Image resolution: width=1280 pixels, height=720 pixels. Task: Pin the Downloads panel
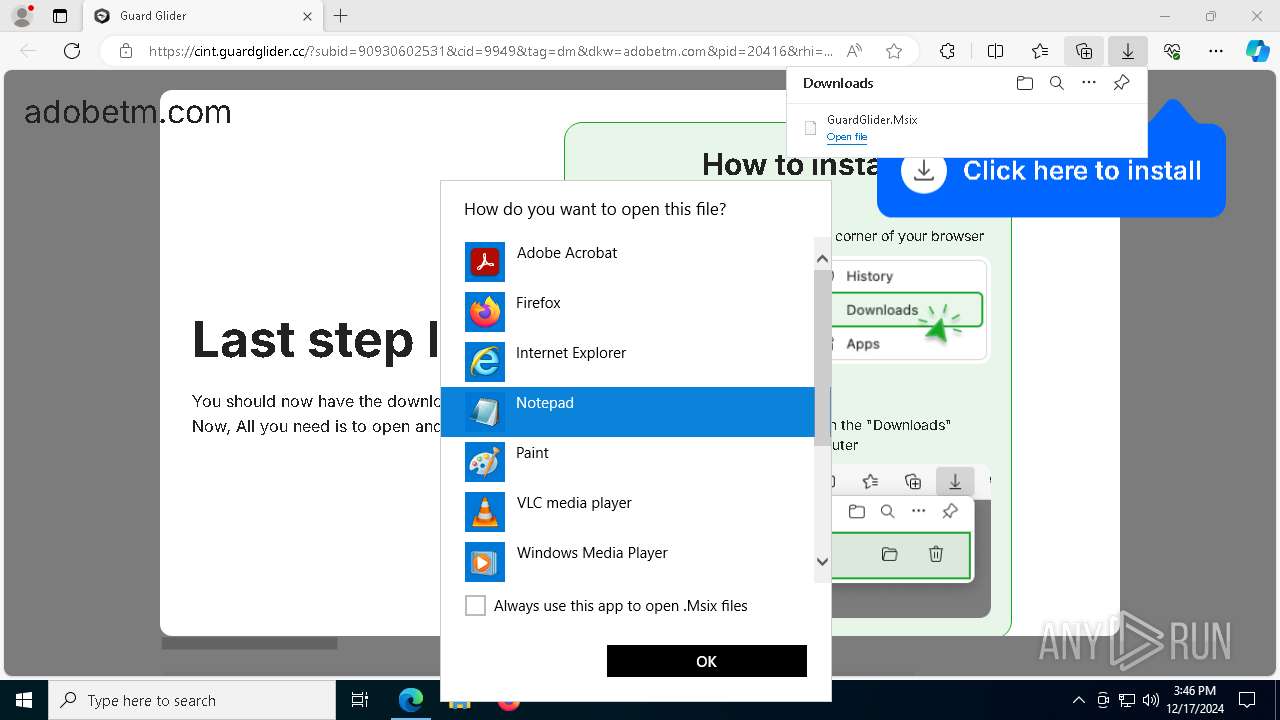[x=1122, y=83]
